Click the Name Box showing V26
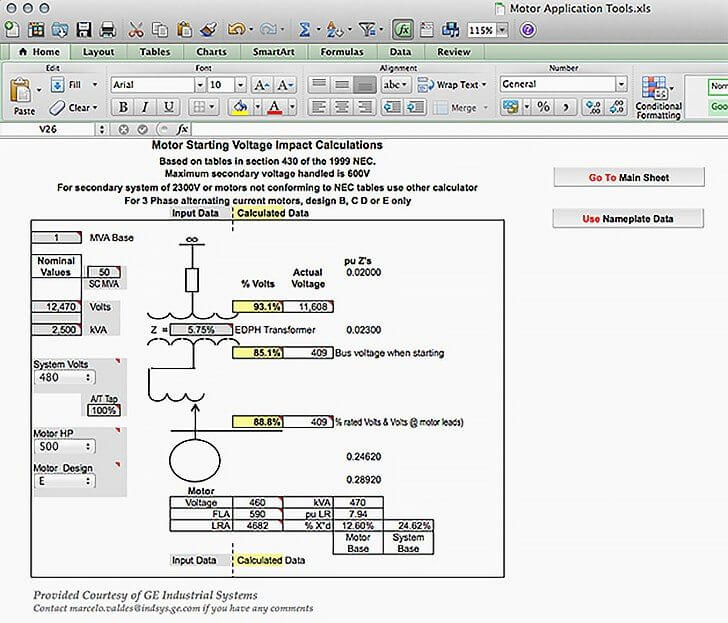This screenshot has width=728, height=623. coord(48,130)
